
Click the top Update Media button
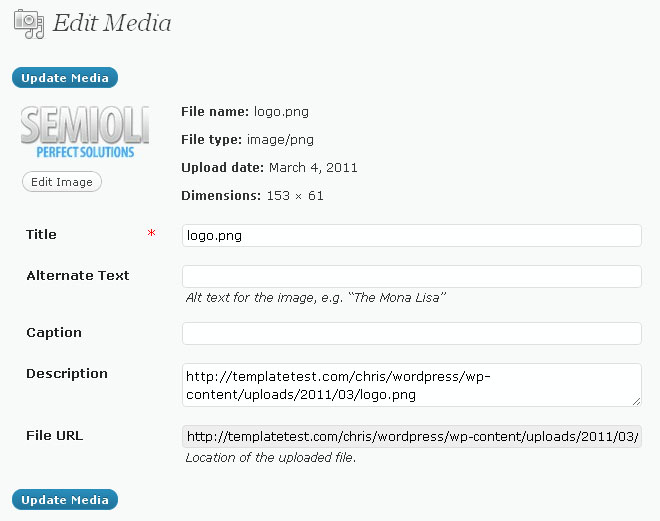65,77
